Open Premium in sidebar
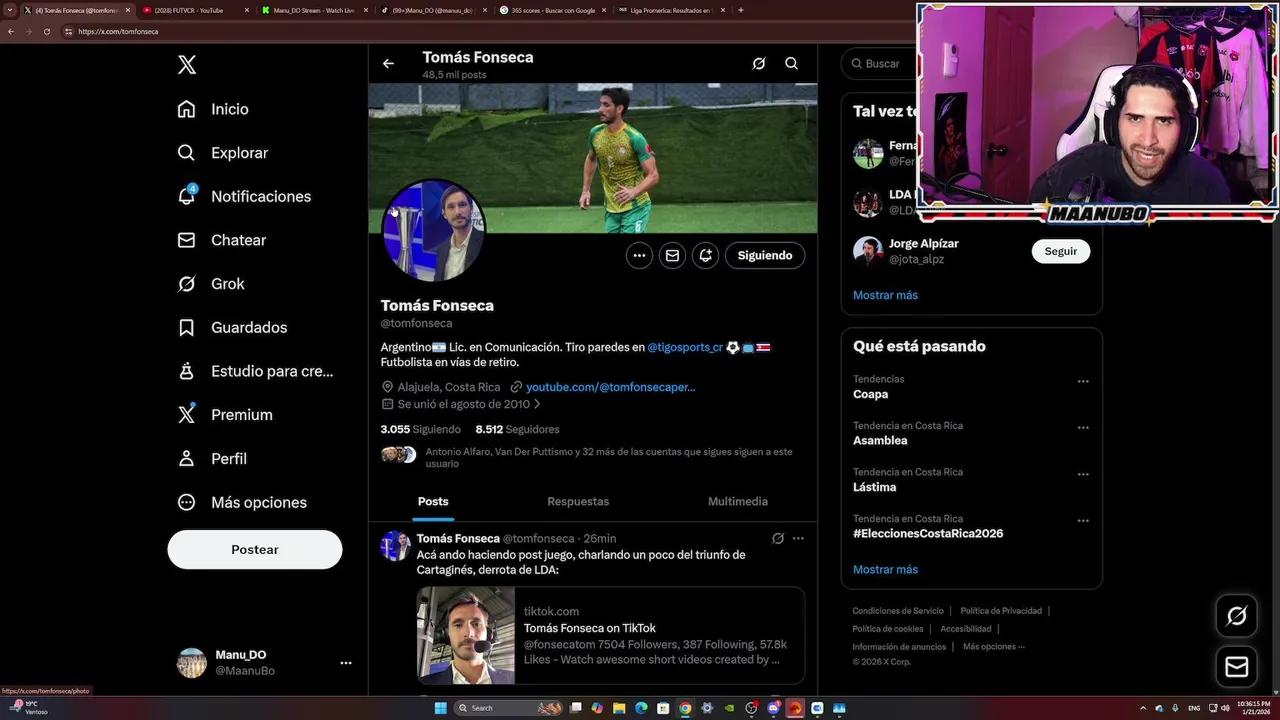 coord(225,415)
